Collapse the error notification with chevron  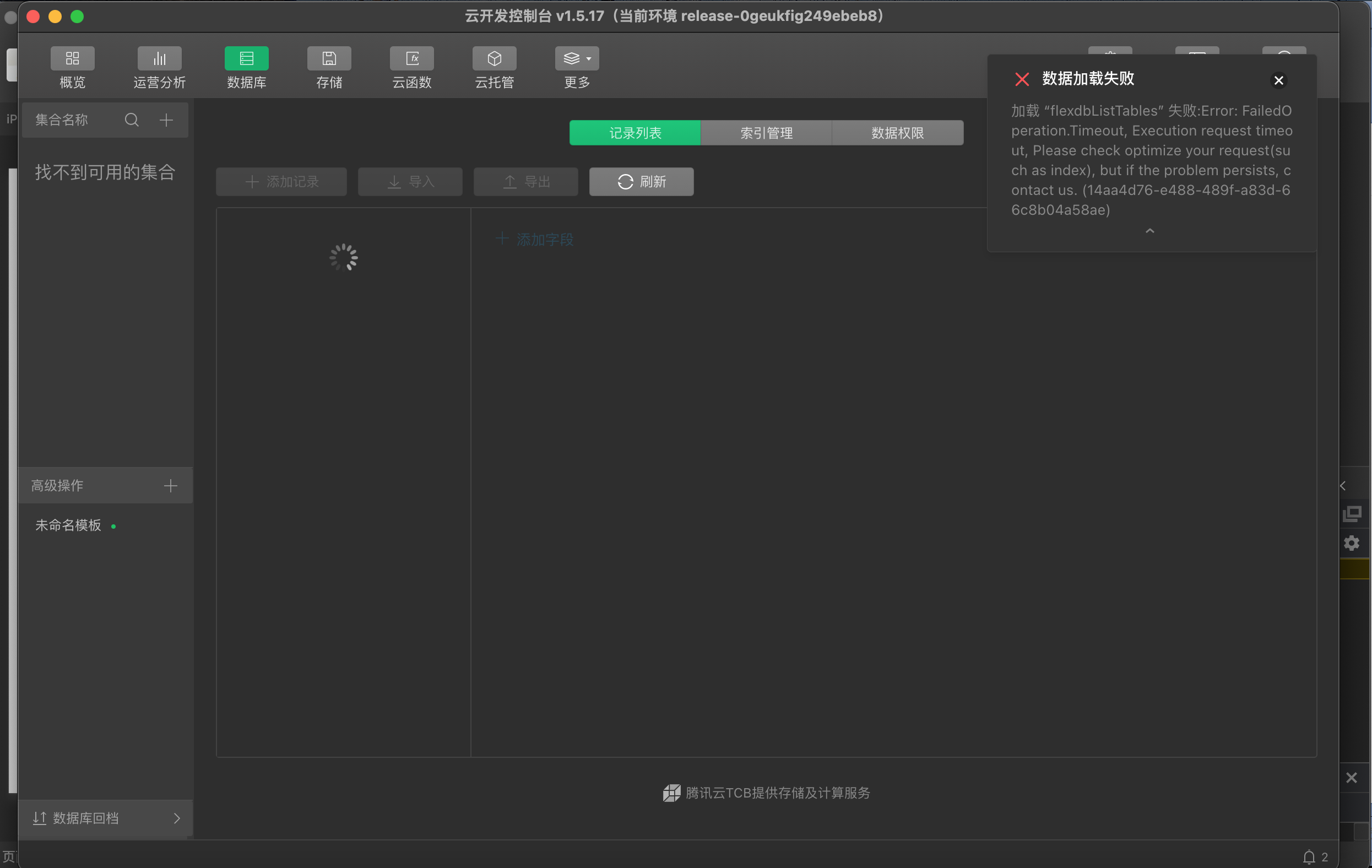click(1150, 231)
